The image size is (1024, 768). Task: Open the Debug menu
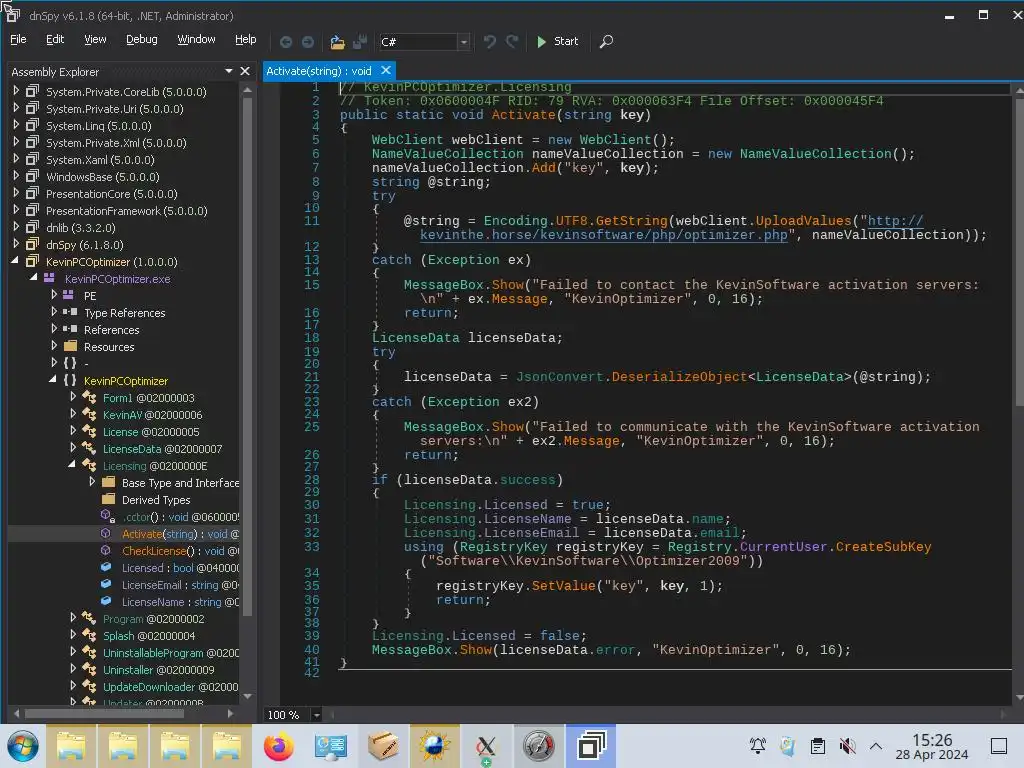pos(142,39)
